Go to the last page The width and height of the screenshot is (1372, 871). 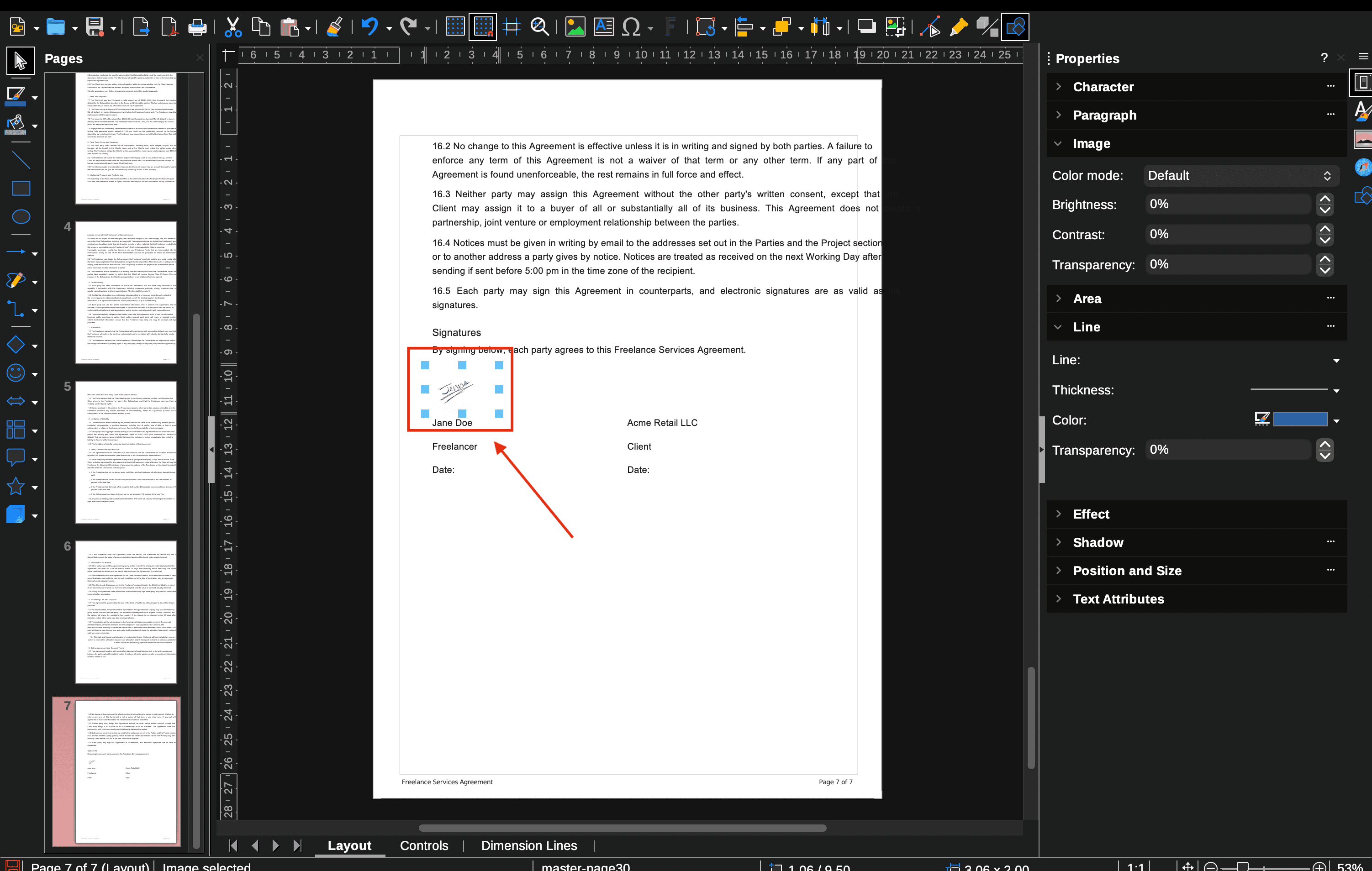coord(297,845)
